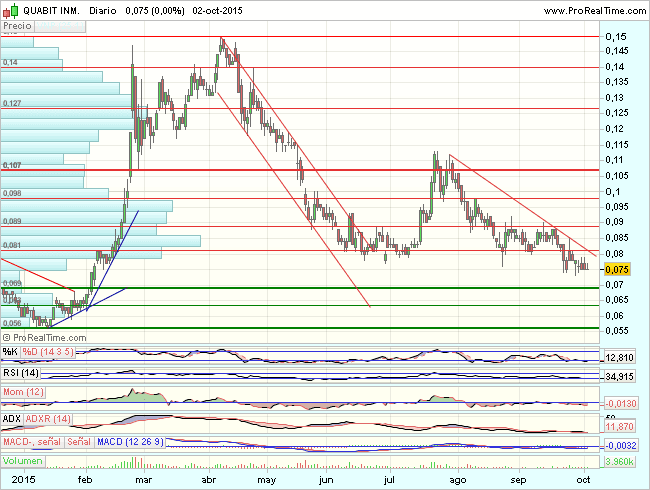Click the 0,055 price axis label
The image size is (650, 490).
(617, 331)
